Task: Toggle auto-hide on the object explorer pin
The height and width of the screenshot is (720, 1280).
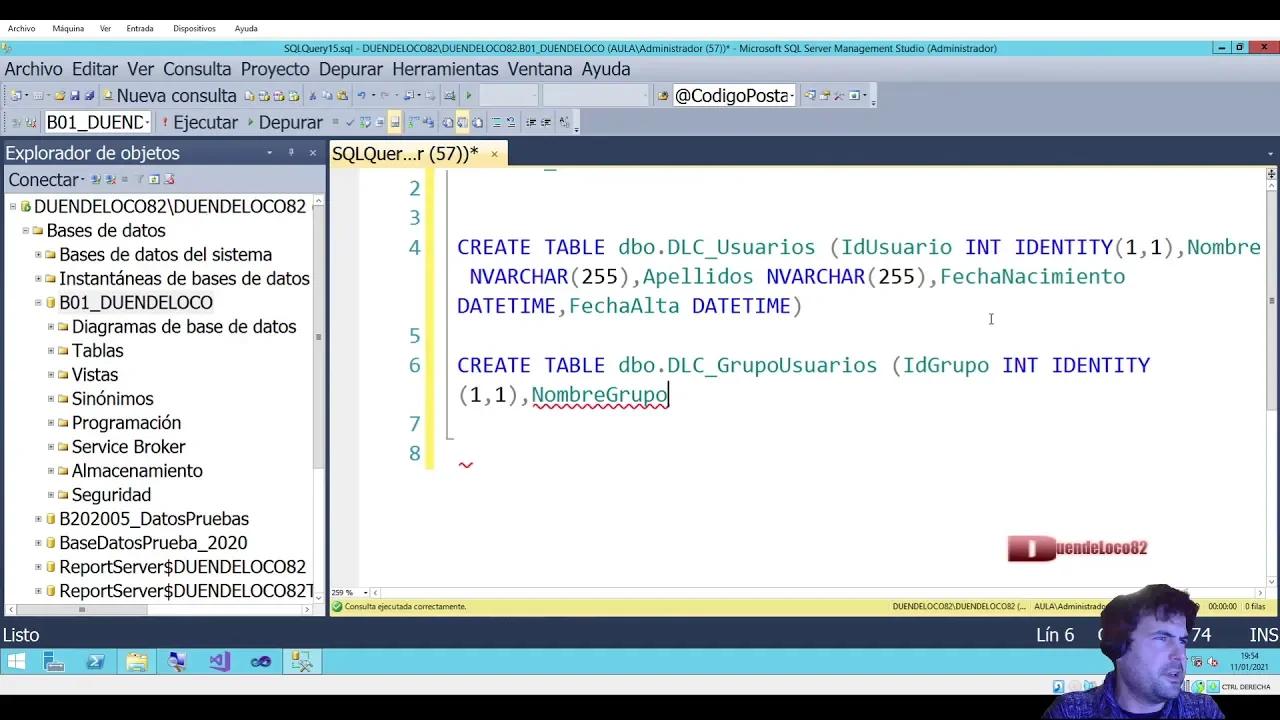Action: (291, 152)
